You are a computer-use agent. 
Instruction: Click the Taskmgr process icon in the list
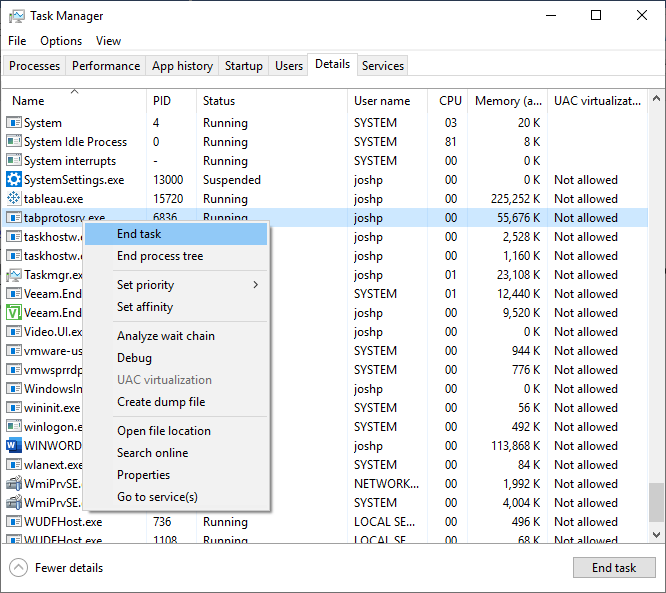14,275
